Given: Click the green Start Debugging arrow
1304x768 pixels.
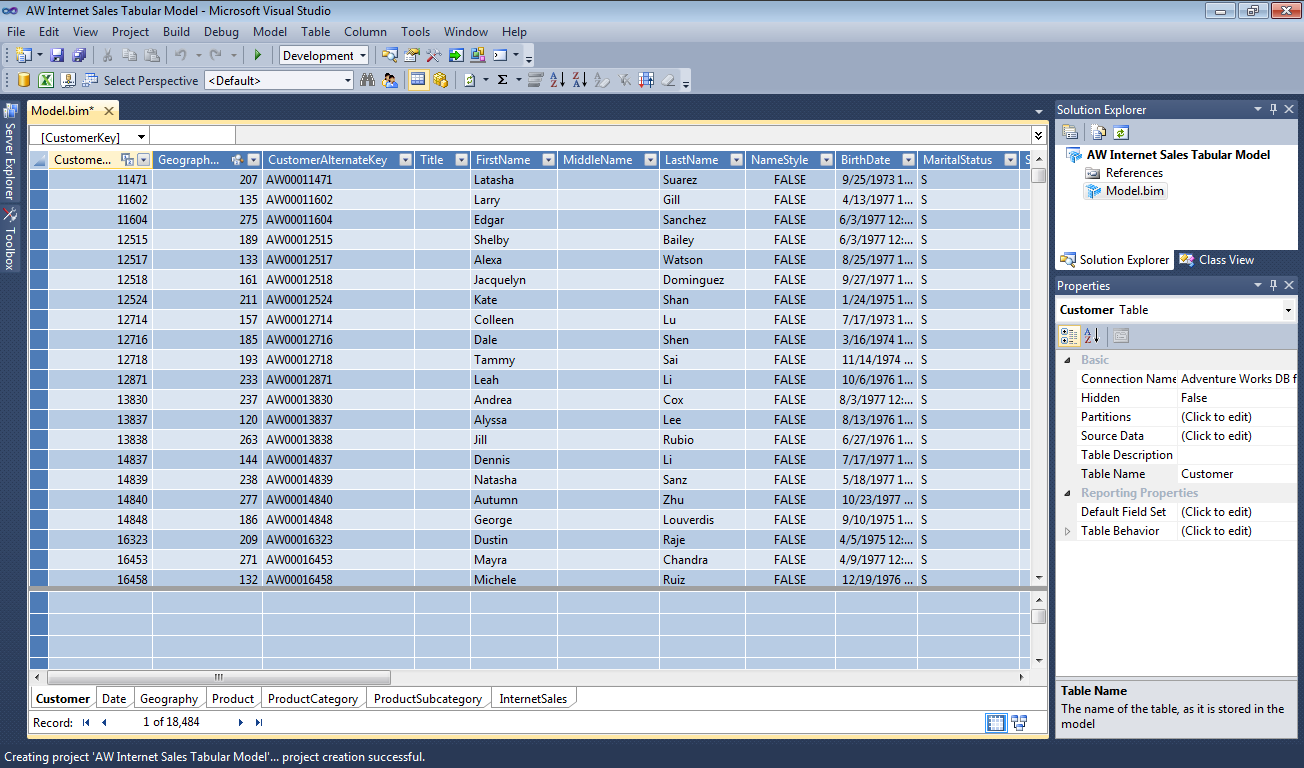Looking at the screenshot, I should tap(258, 55).
